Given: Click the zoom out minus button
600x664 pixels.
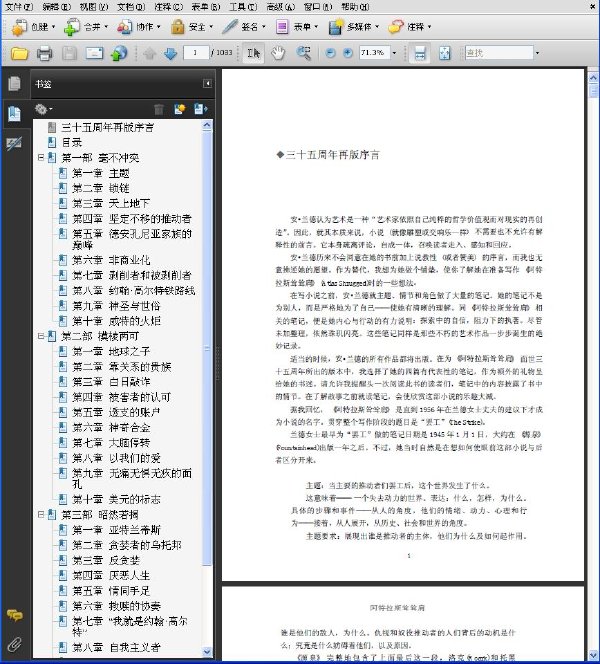Looking at the screenshot, I should tap(330, 53).
